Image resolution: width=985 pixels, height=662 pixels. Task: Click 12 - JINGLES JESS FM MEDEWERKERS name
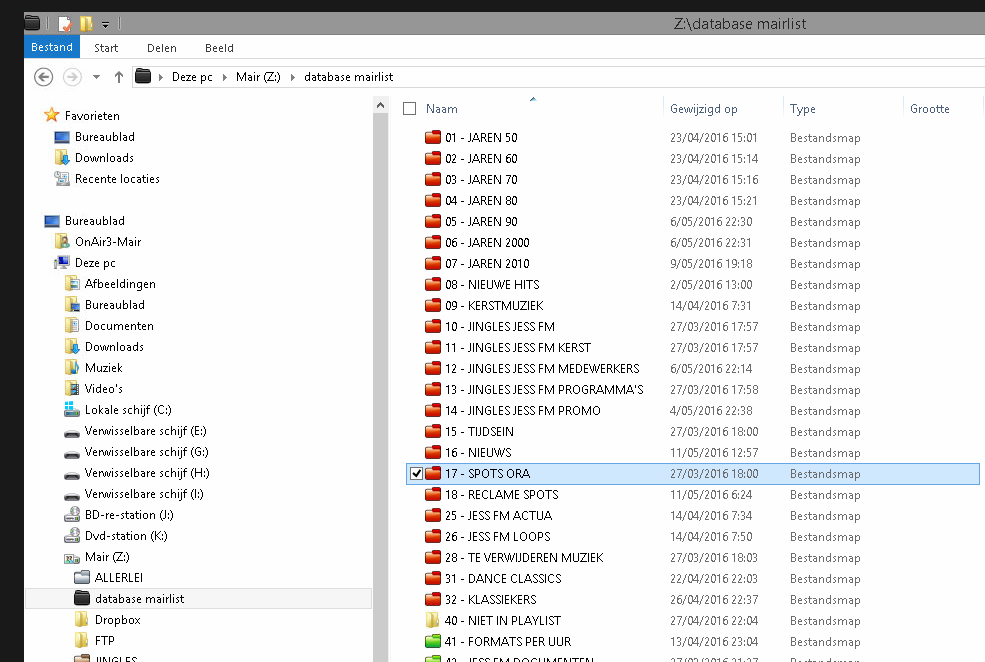click(x=542, y=369)
